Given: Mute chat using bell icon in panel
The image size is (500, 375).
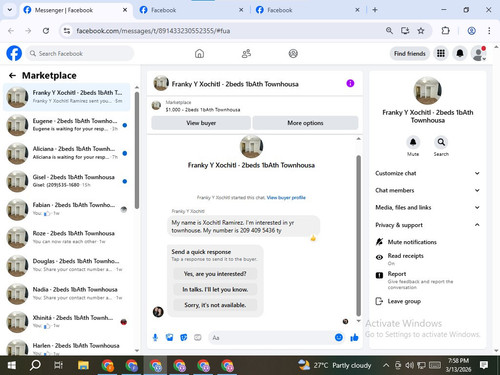Looking at the screenshot, I should (x=413, y=142).
